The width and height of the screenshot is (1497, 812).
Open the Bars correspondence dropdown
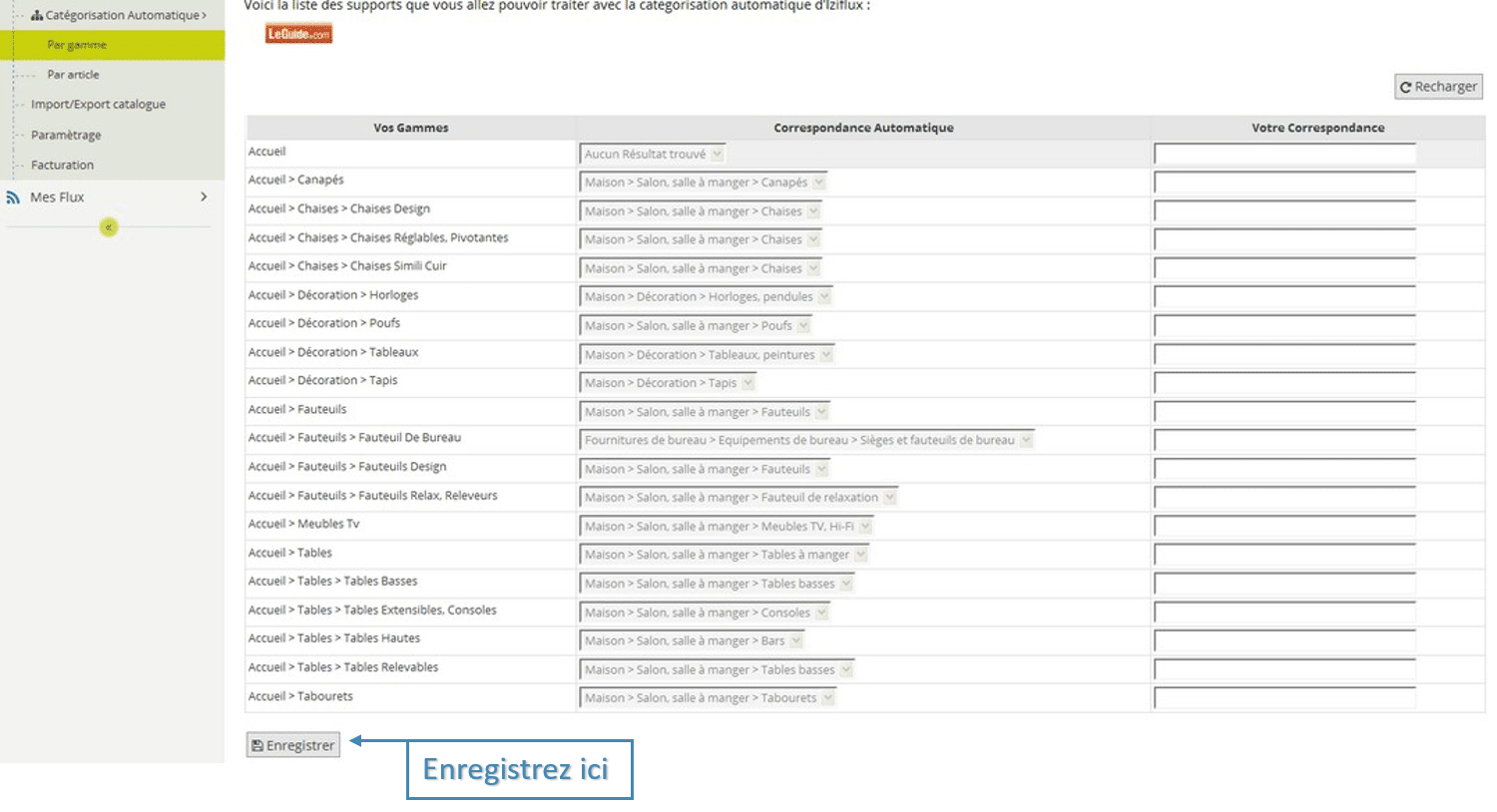coord(692,641)
